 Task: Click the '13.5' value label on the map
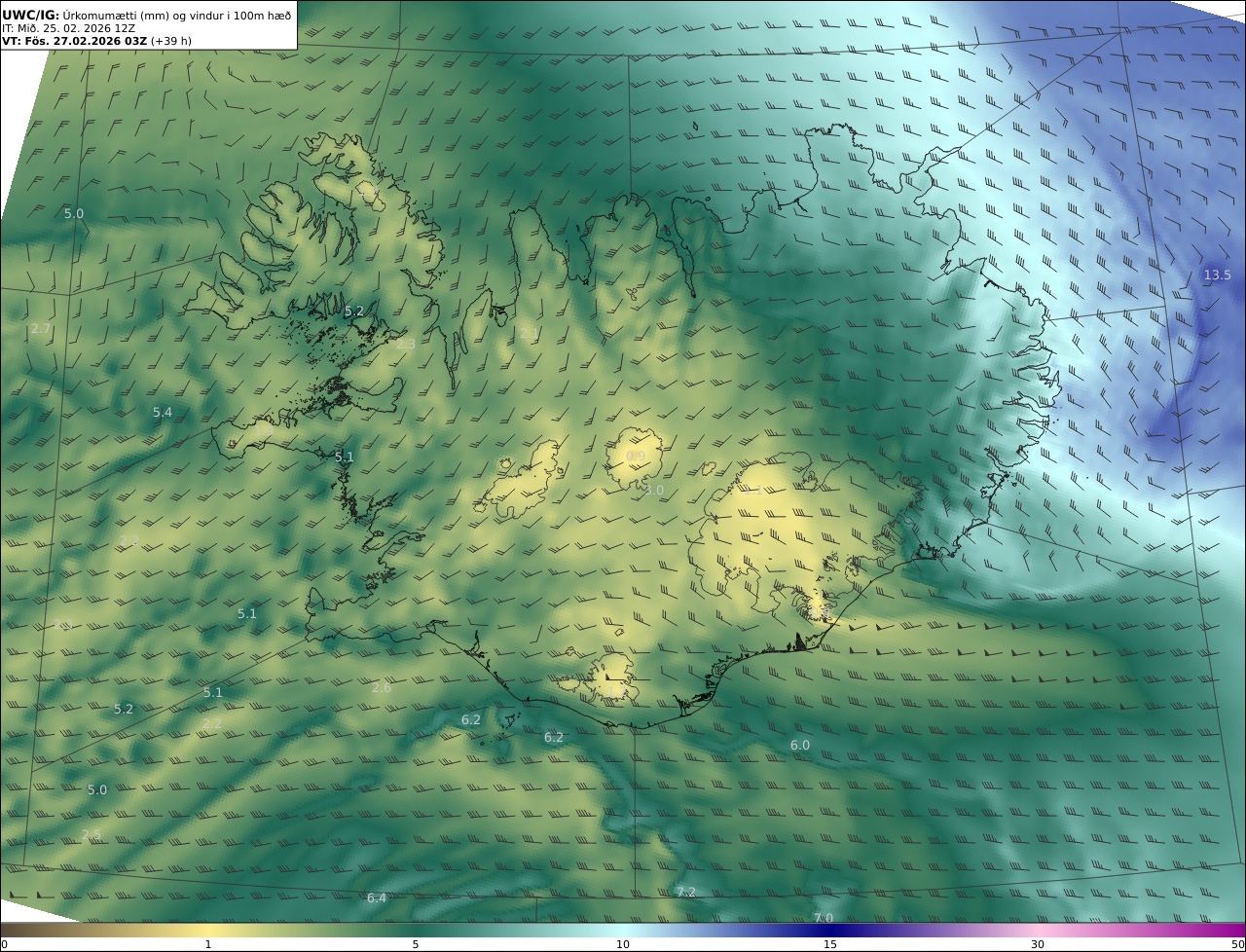tap(1218, 275)
